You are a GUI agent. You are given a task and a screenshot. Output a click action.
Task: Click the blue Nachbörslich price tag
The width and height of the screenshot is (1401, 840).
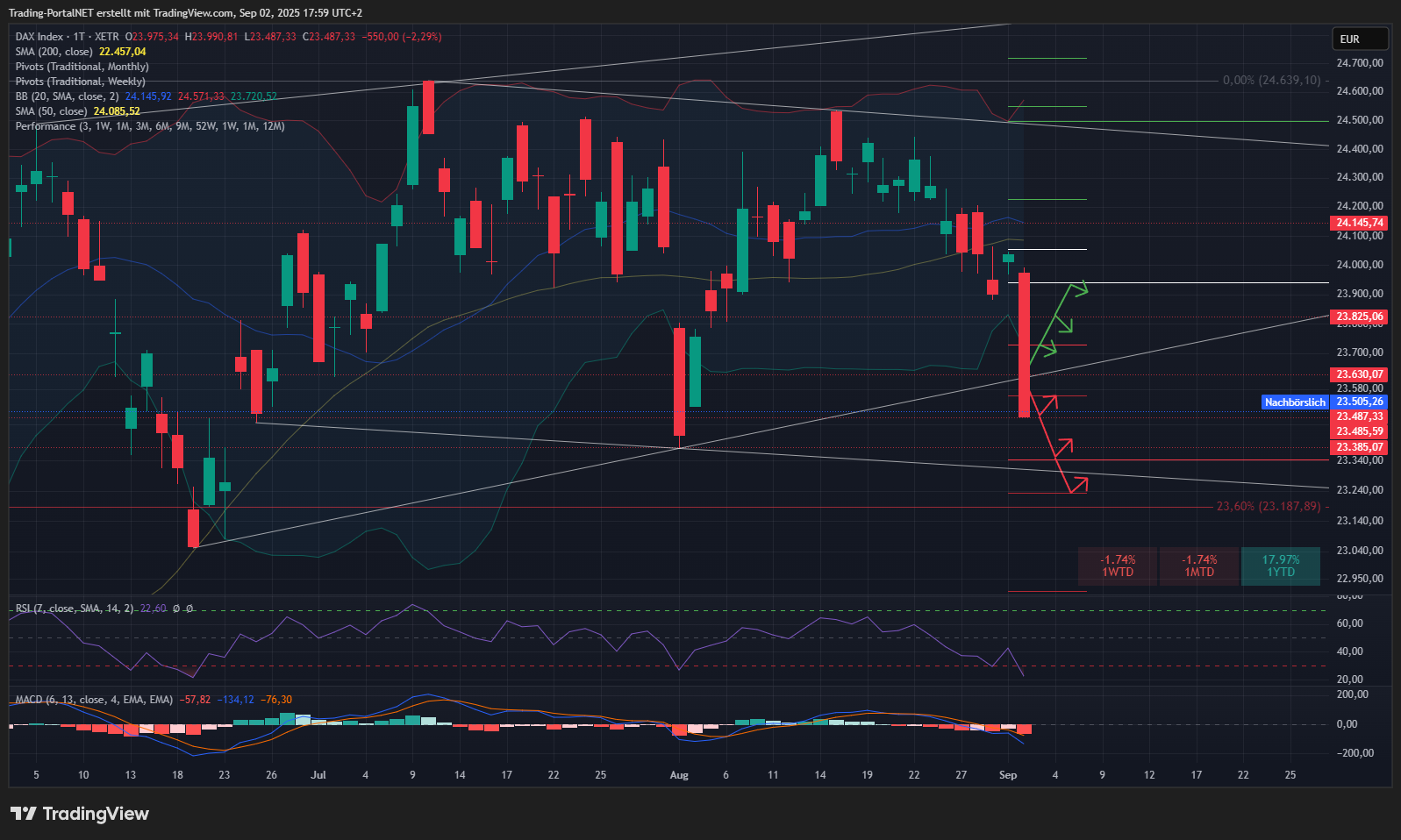tap(1295, 402)
